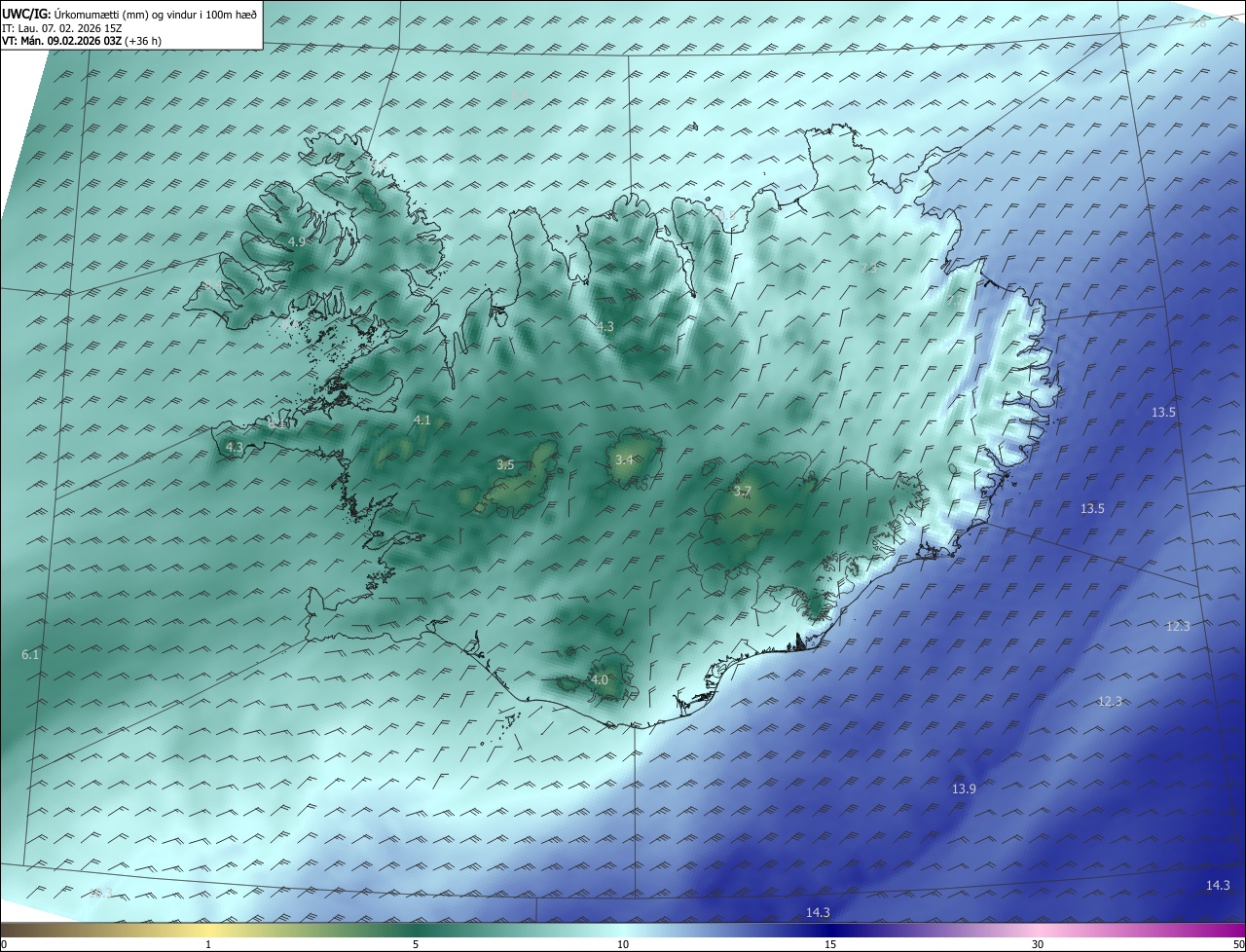Pick the yellow color bar segment near 1
1246x952 pixels.
click(208, 930)
